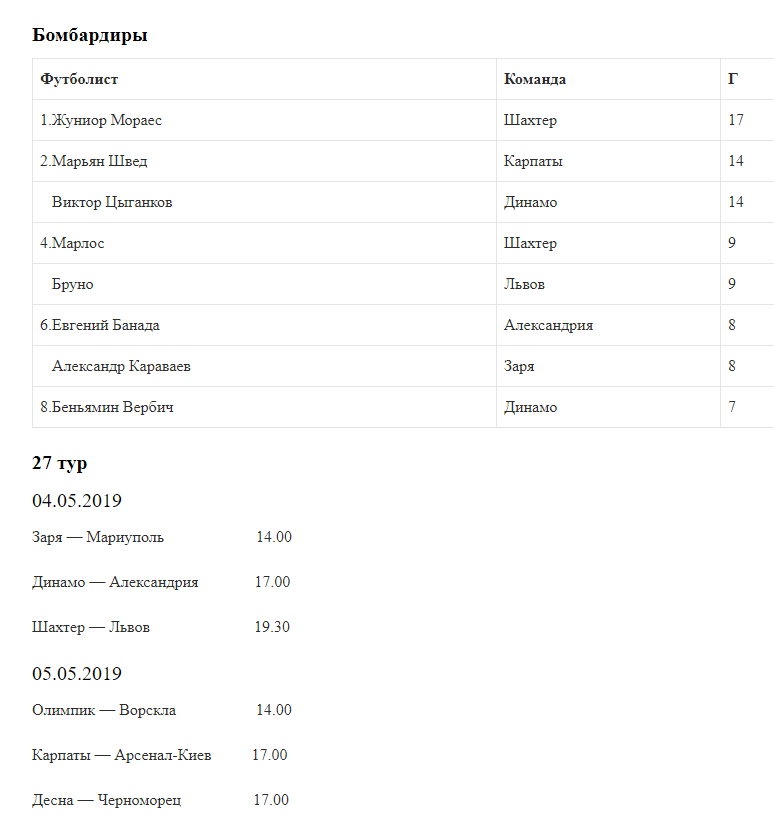
Task: Click the "Команда" column header
Action: pyautogui.click(x=535, y=79)
